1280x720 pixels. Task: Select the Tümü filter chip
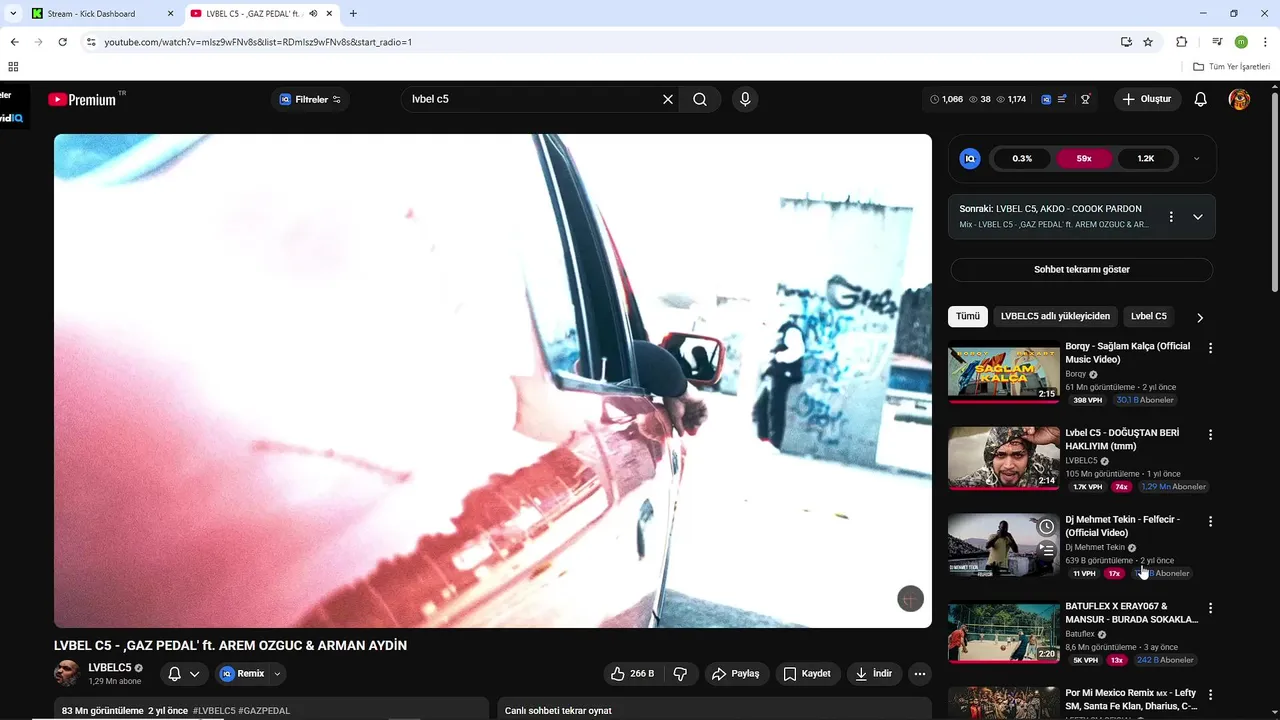[968, 316]
